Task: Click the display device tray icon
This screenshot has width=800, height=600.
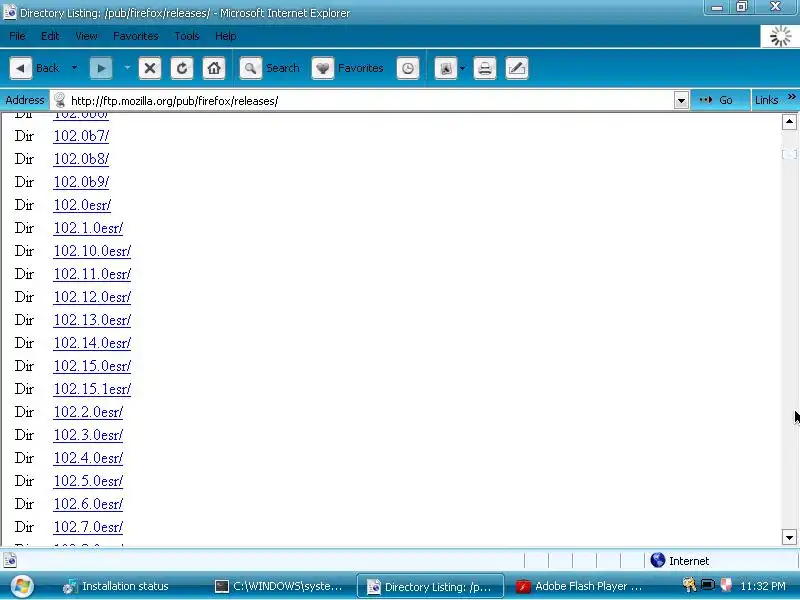Action: (x=708, y=585)
